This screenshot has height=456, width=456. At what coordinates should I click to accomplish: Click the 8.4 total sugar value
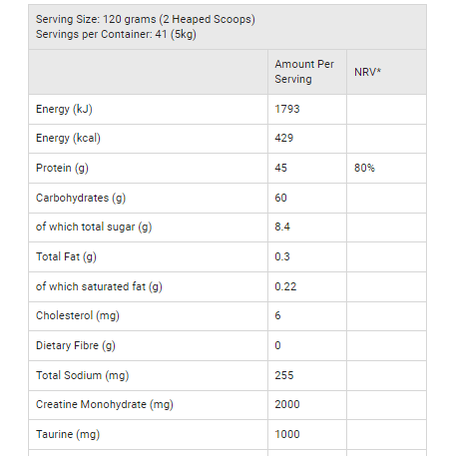click(x=282, y=227)
